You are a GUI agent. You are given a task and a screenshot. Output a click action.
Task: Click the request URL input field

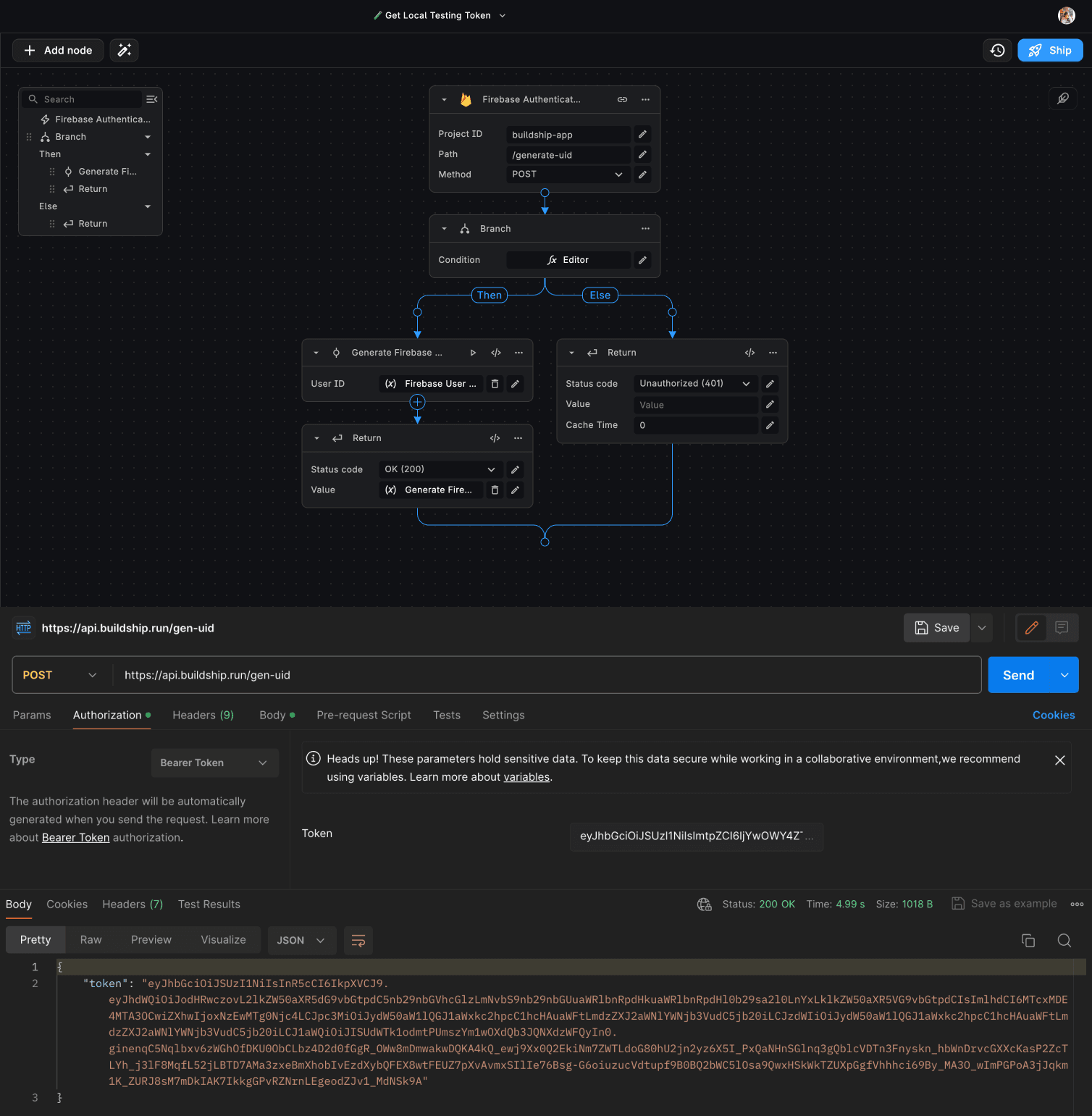507,674
